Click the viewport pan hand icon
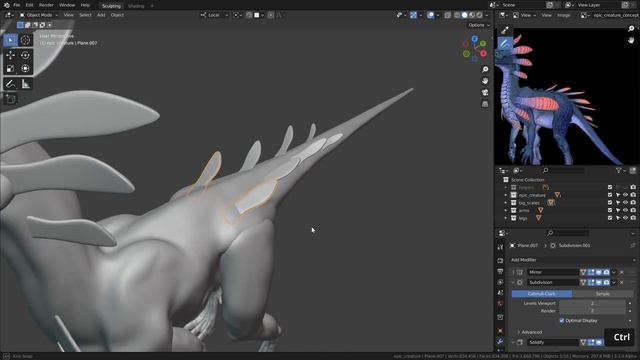The image size is (640, 360). pyautogui.click(x=485, y=81)
